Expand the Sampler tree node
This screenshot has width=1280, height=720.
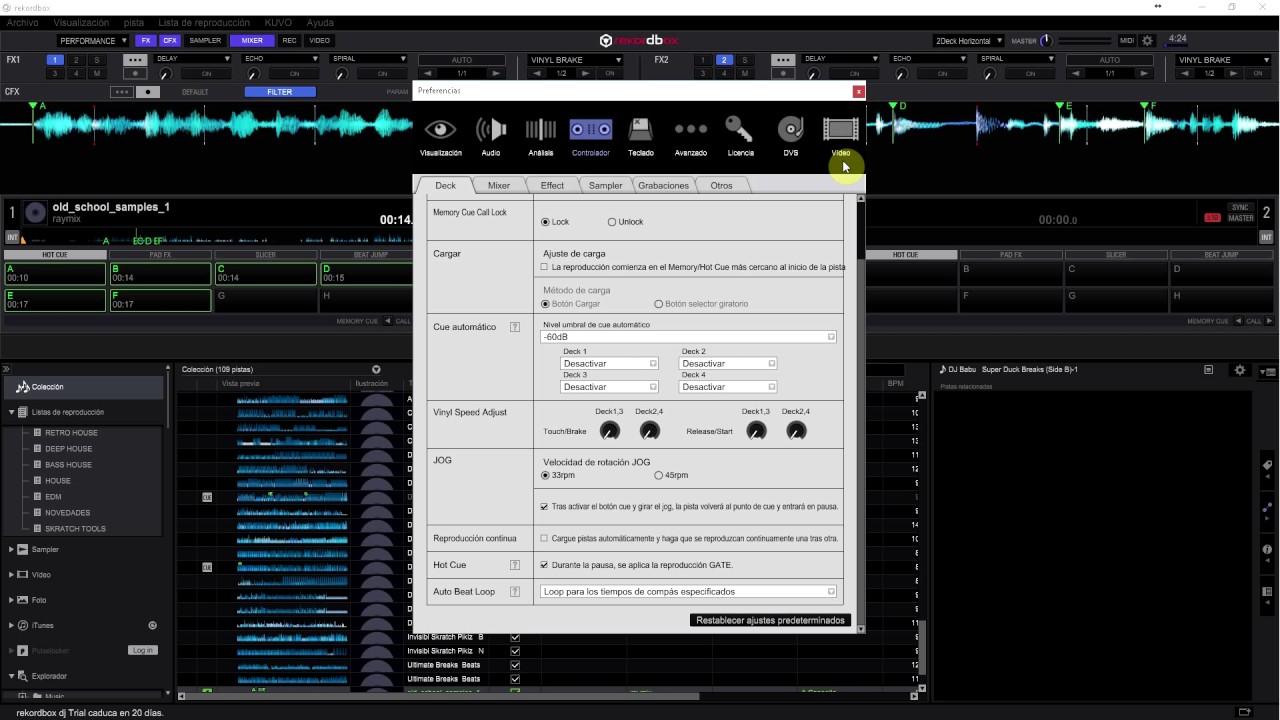pos(12,549)
